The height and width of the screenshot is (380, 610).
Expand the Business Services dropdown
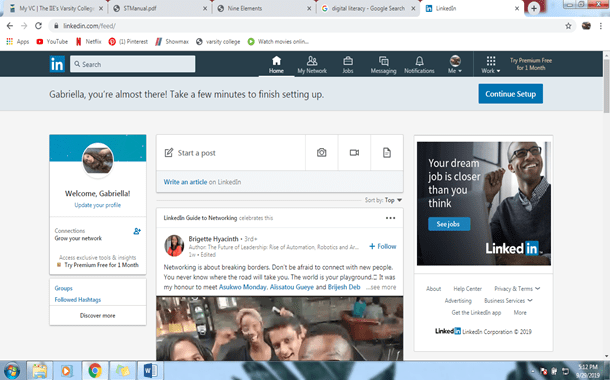(508, 301)
